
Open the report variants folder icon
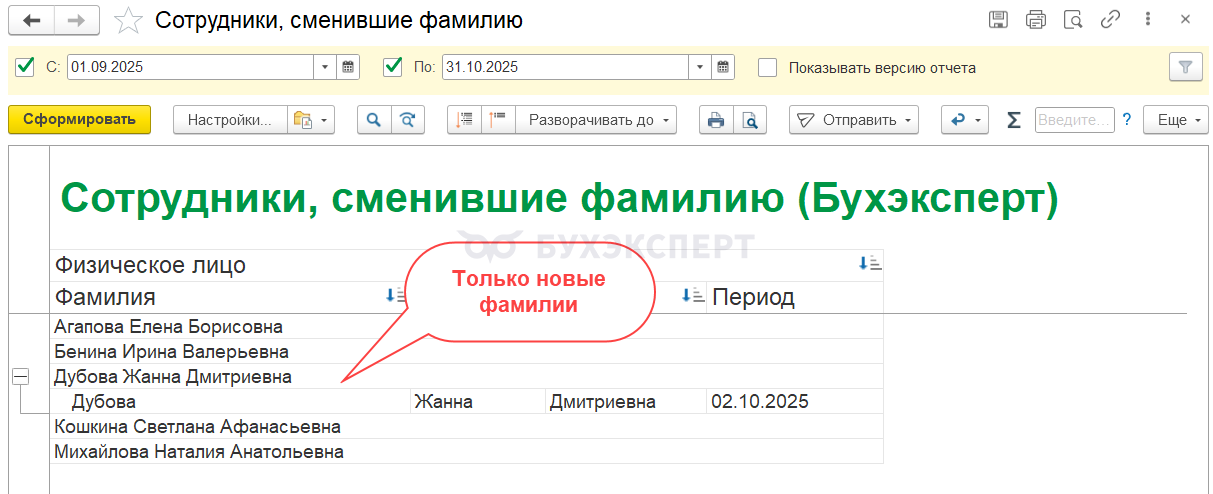311,120
